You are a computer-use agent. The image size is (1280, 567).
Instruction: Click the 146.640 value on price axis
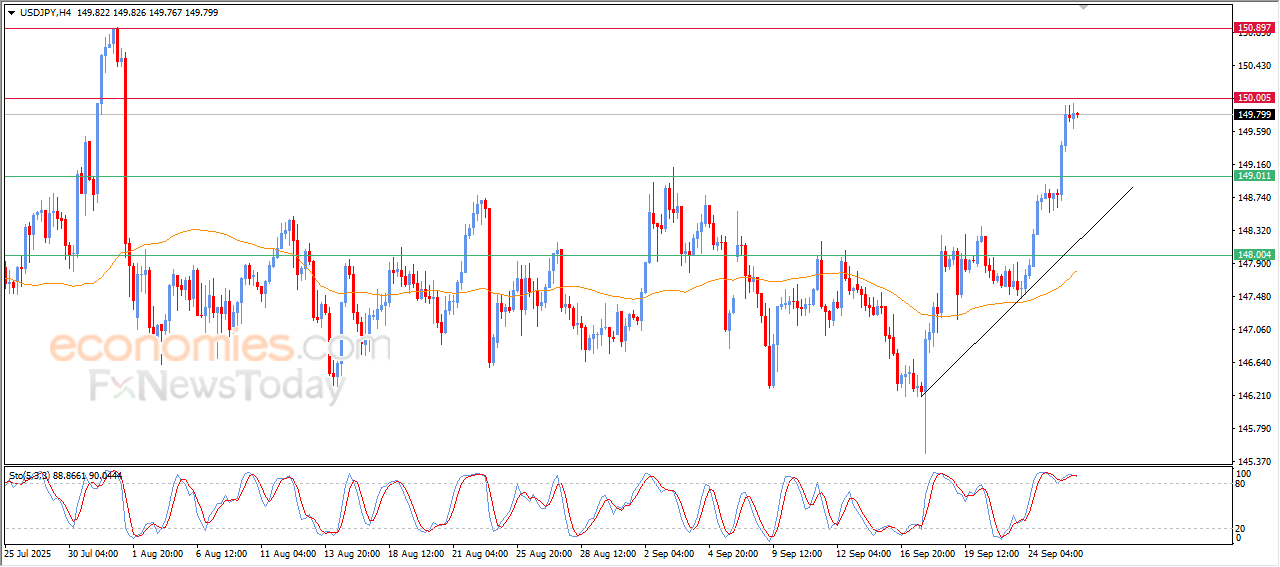[x=1254, y=363]
